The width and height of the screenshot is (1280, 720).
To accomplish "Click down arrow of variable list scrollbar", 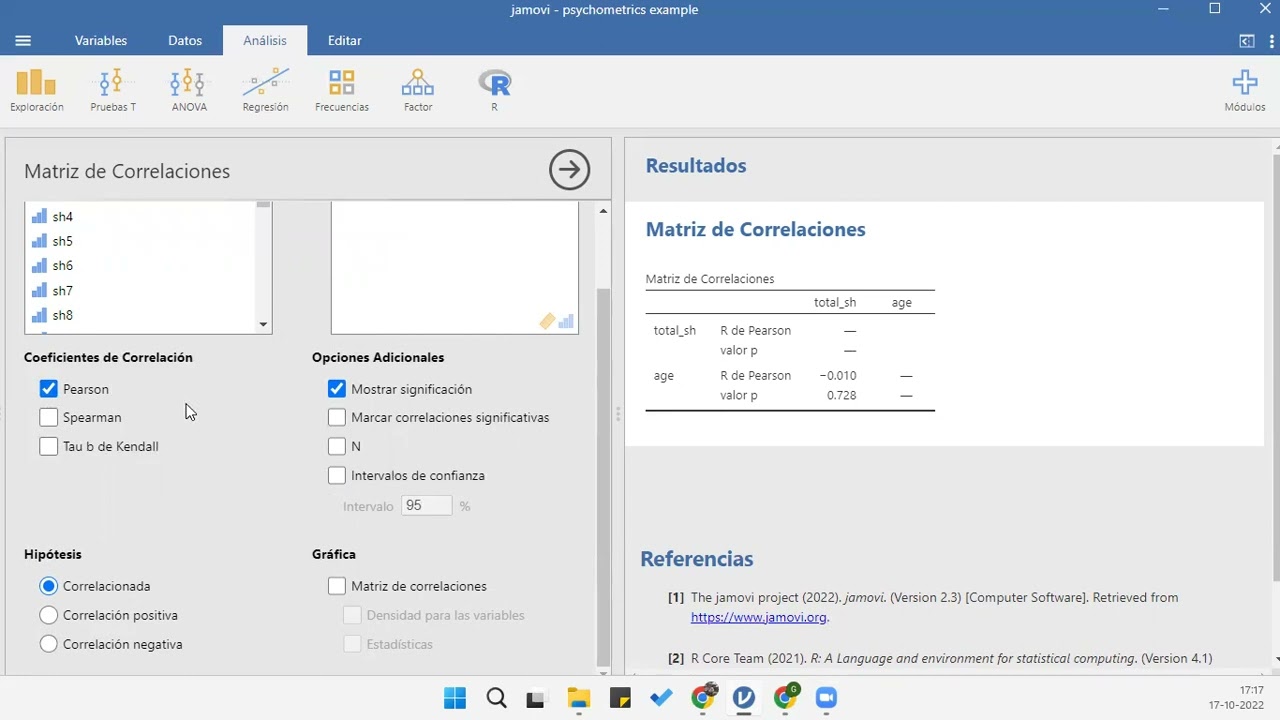I will click(x=263, y=324).
